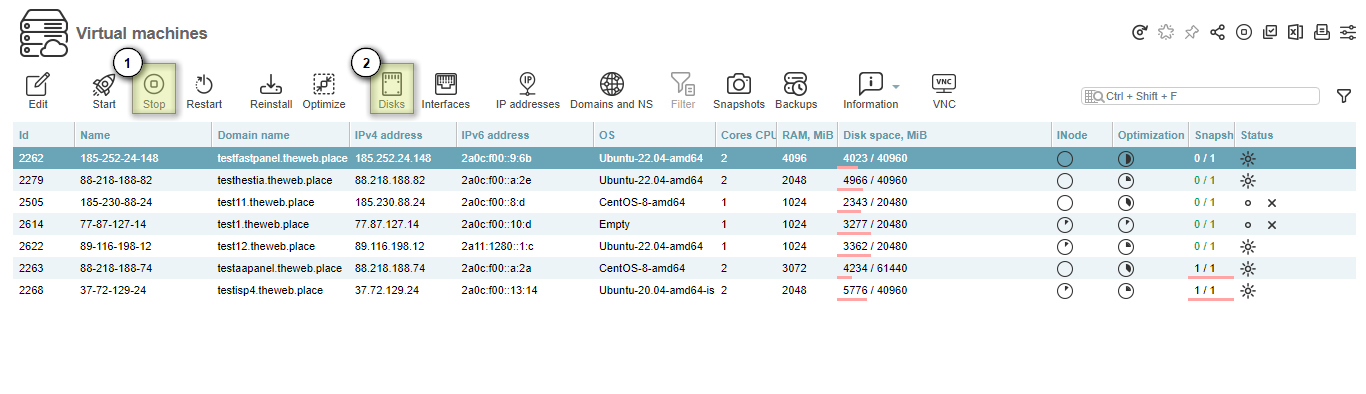
Task: Click the status sun icon for row 2279
Action: click(x=1247, y=180)
